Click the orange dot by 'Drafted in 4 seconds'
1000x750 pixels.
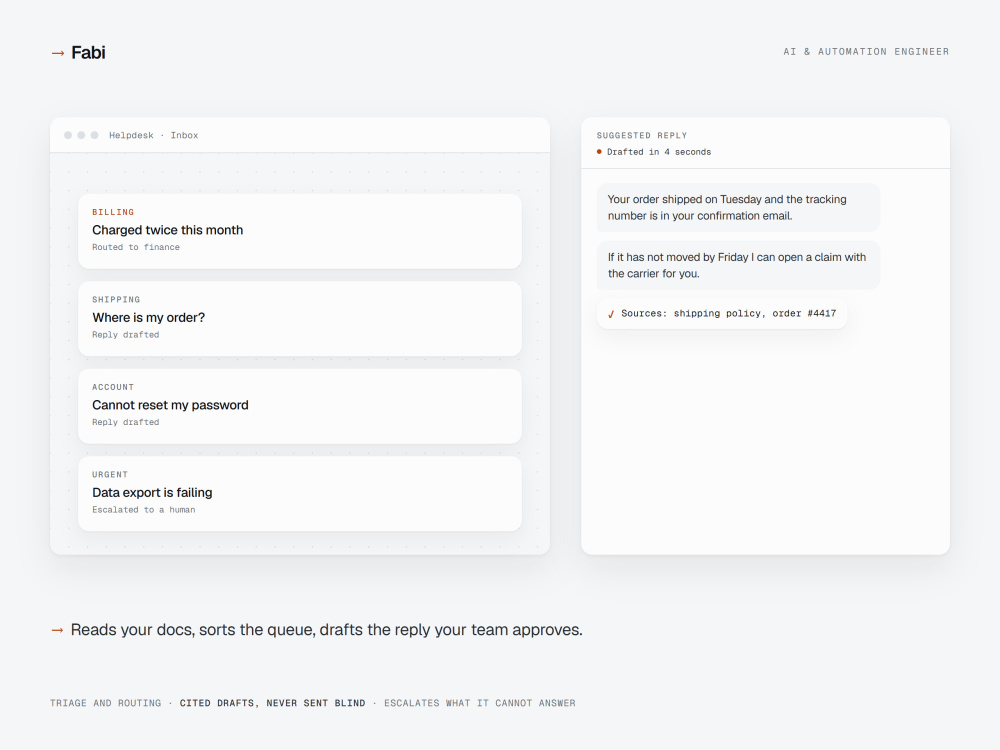[599, 152]
